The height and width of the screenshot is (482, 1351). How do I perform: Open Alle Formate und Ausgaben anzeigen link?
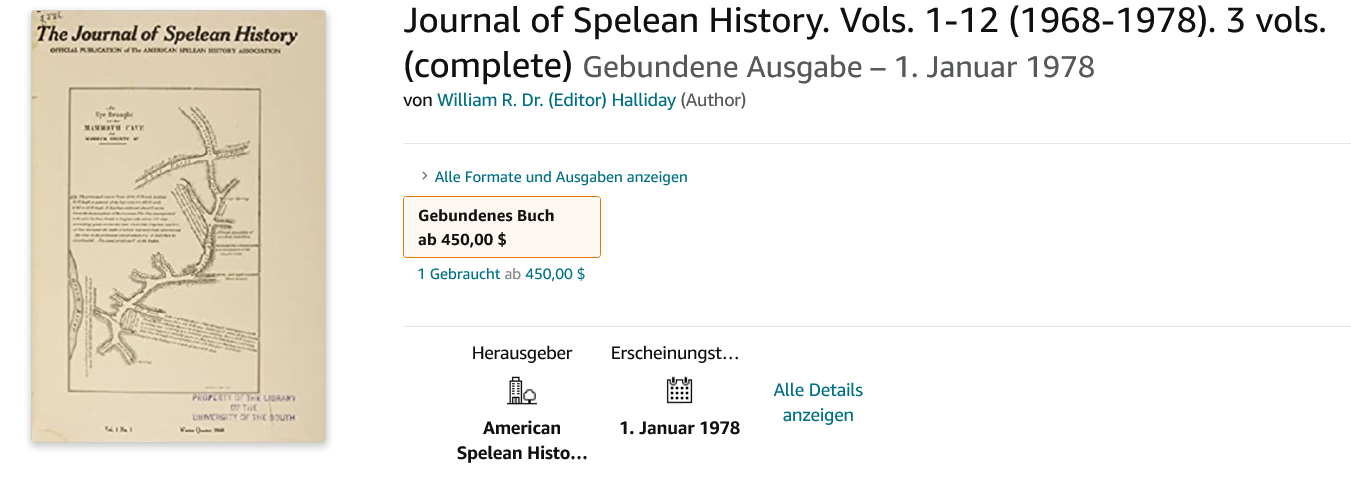561,176
